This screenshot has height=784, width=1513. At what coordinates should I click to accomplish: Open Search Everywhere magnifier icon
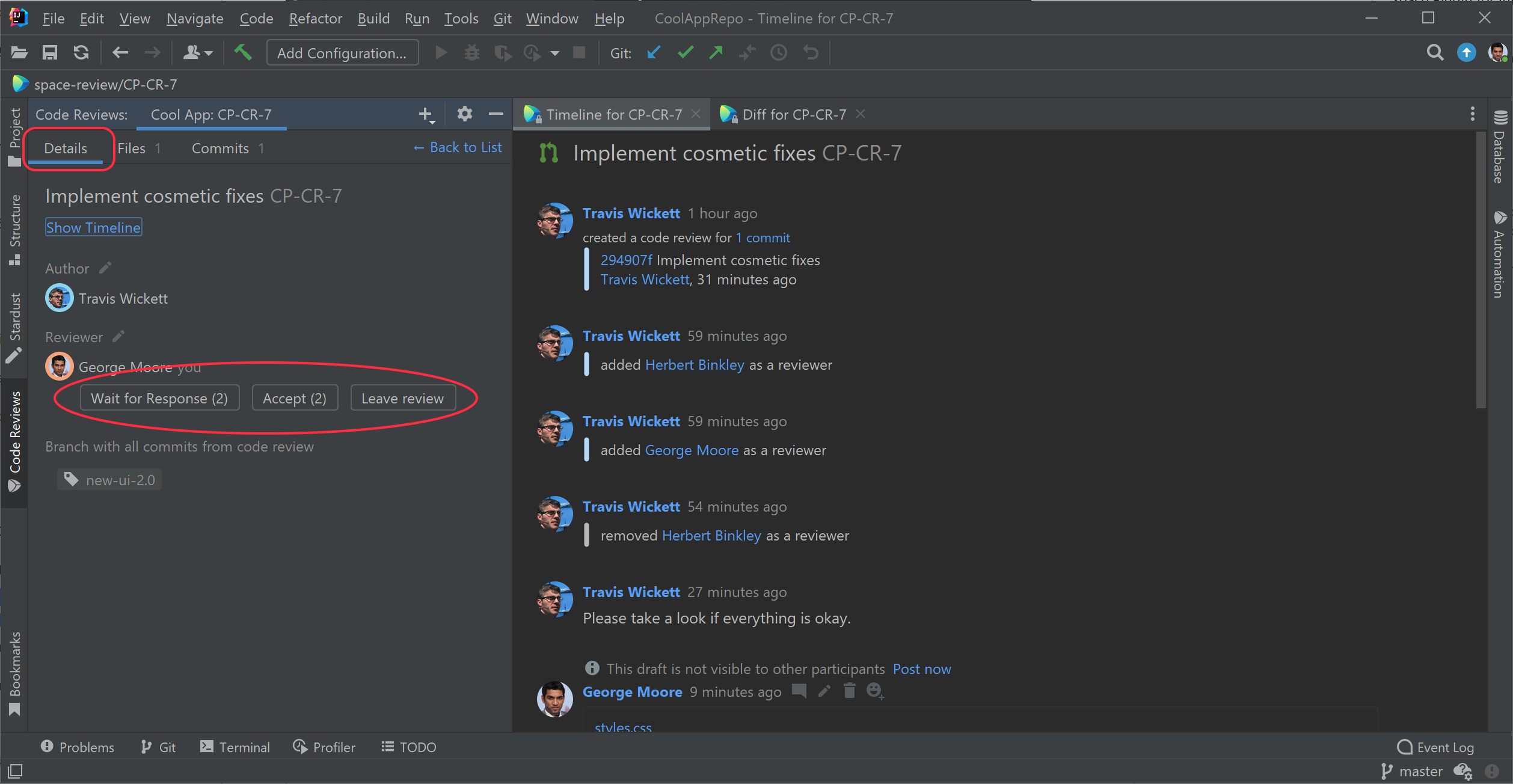click(1435, 52)
